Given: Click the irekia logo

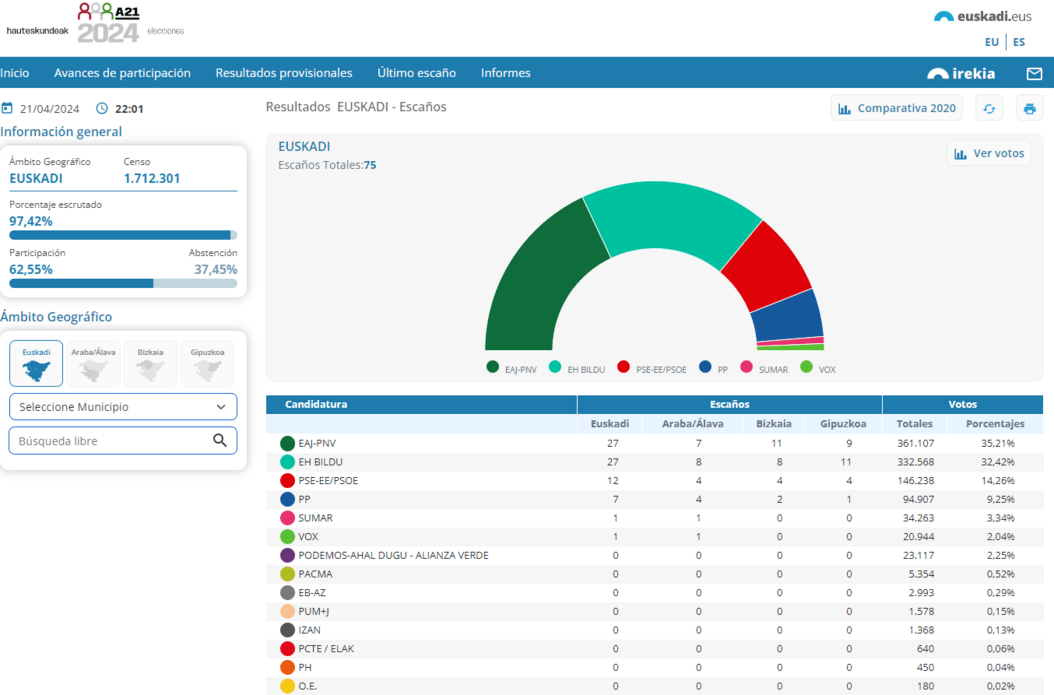Looking at the screenshot, I should [961, 73].
